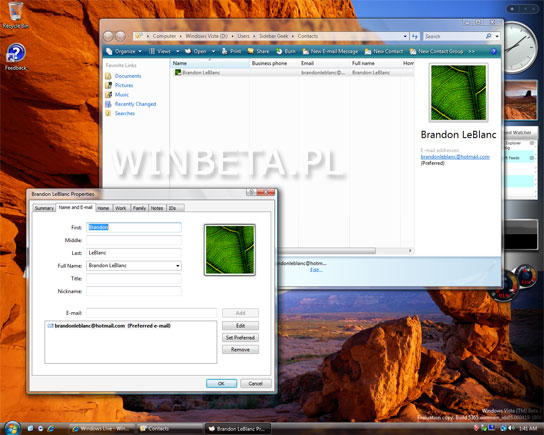The image size is (544, 435).
Task: Click the Edit link in details pane
Action: pos(316,270)
